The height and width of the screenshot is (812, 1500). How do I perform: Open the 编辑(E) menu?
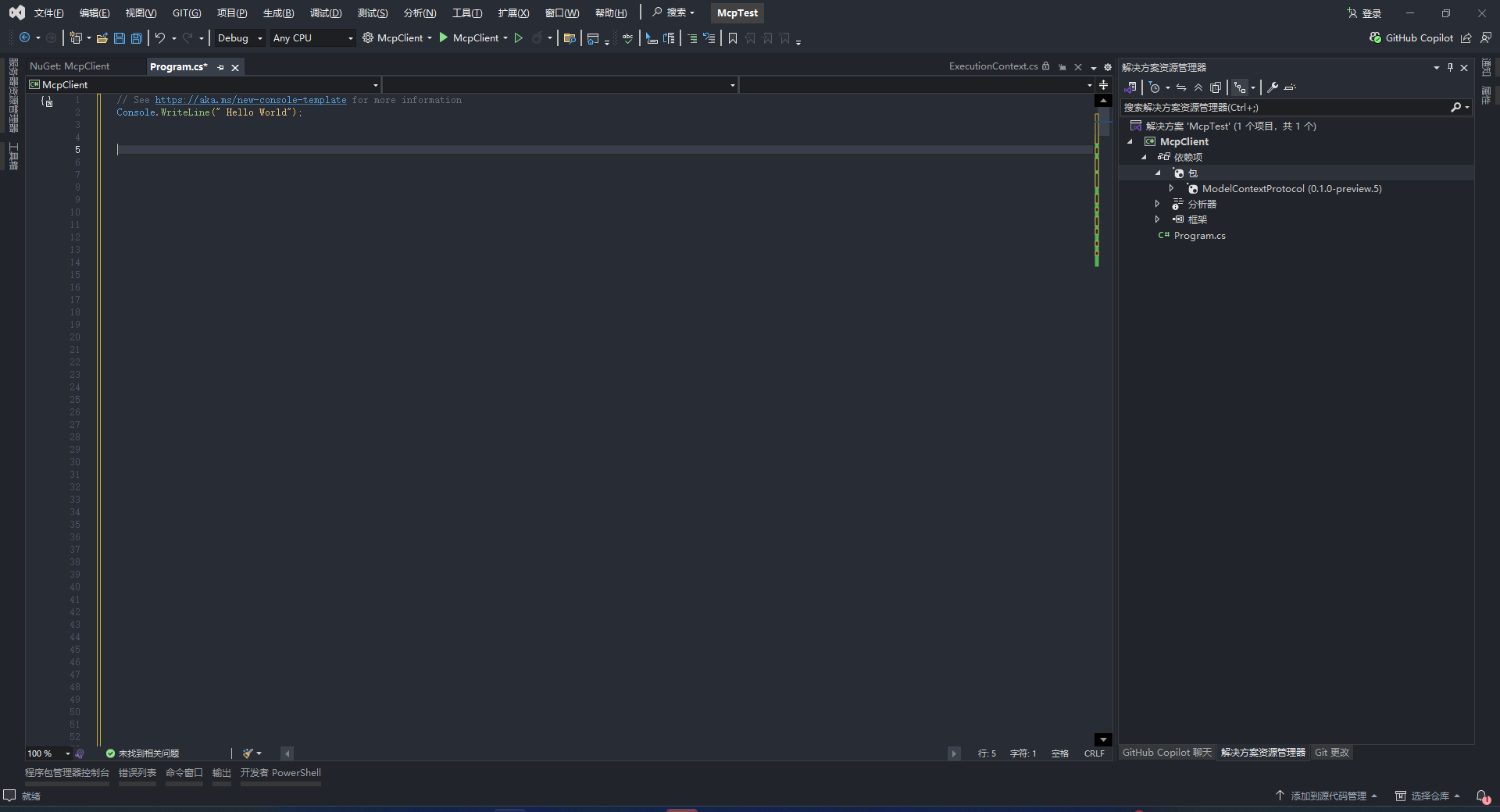[x=95, y=13]
